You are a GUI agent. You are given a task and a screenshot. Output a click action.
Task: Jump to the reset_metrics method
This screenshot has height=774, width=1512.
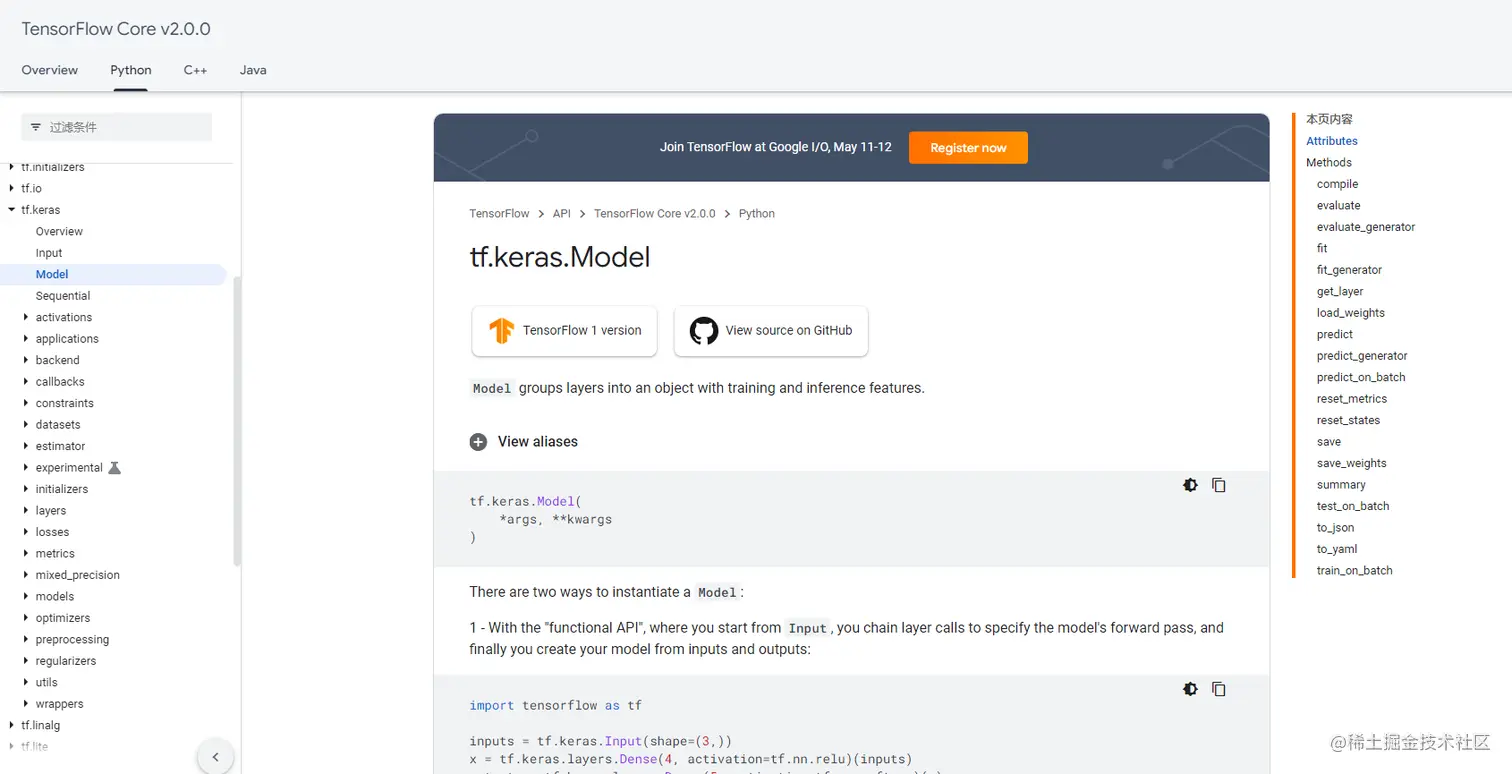(x=1352, y=399)
